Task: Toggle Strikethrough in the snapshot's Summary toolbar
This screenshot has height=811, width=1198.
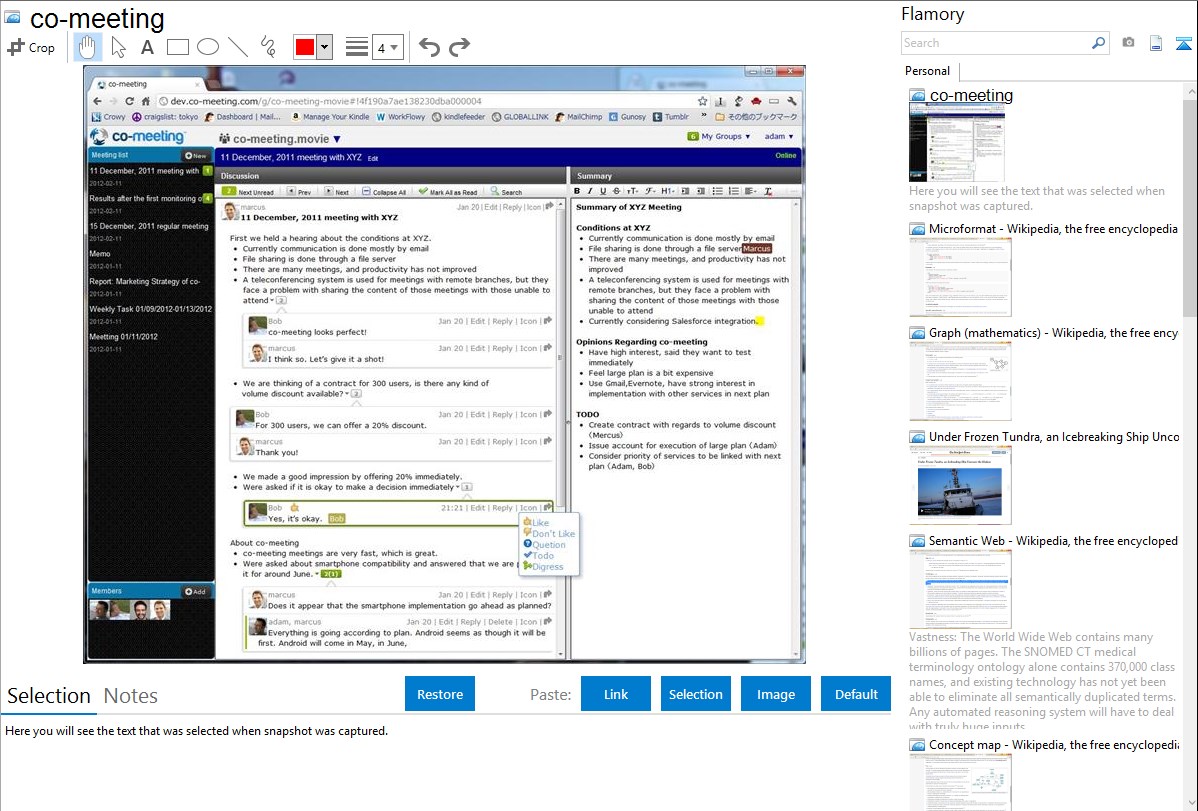Action: tap(616, 191)
